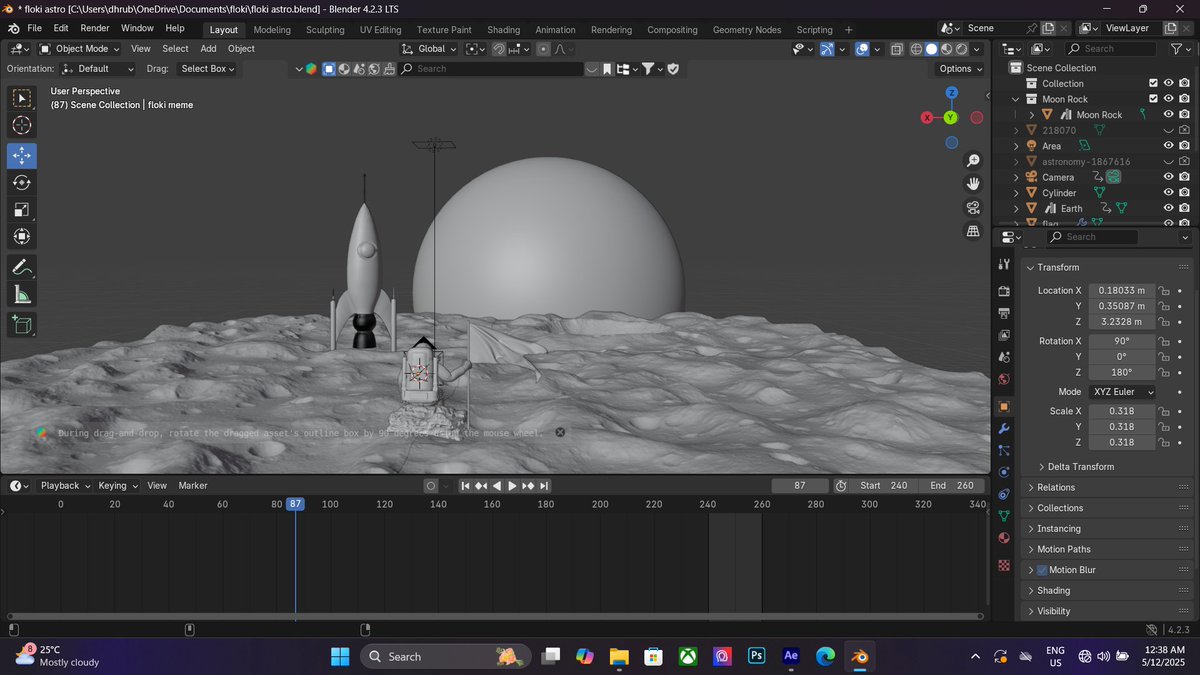This screenshot has height=675, width=1200.
Task: Open the Physics properties tab
Action: (x=1004, y=472)
